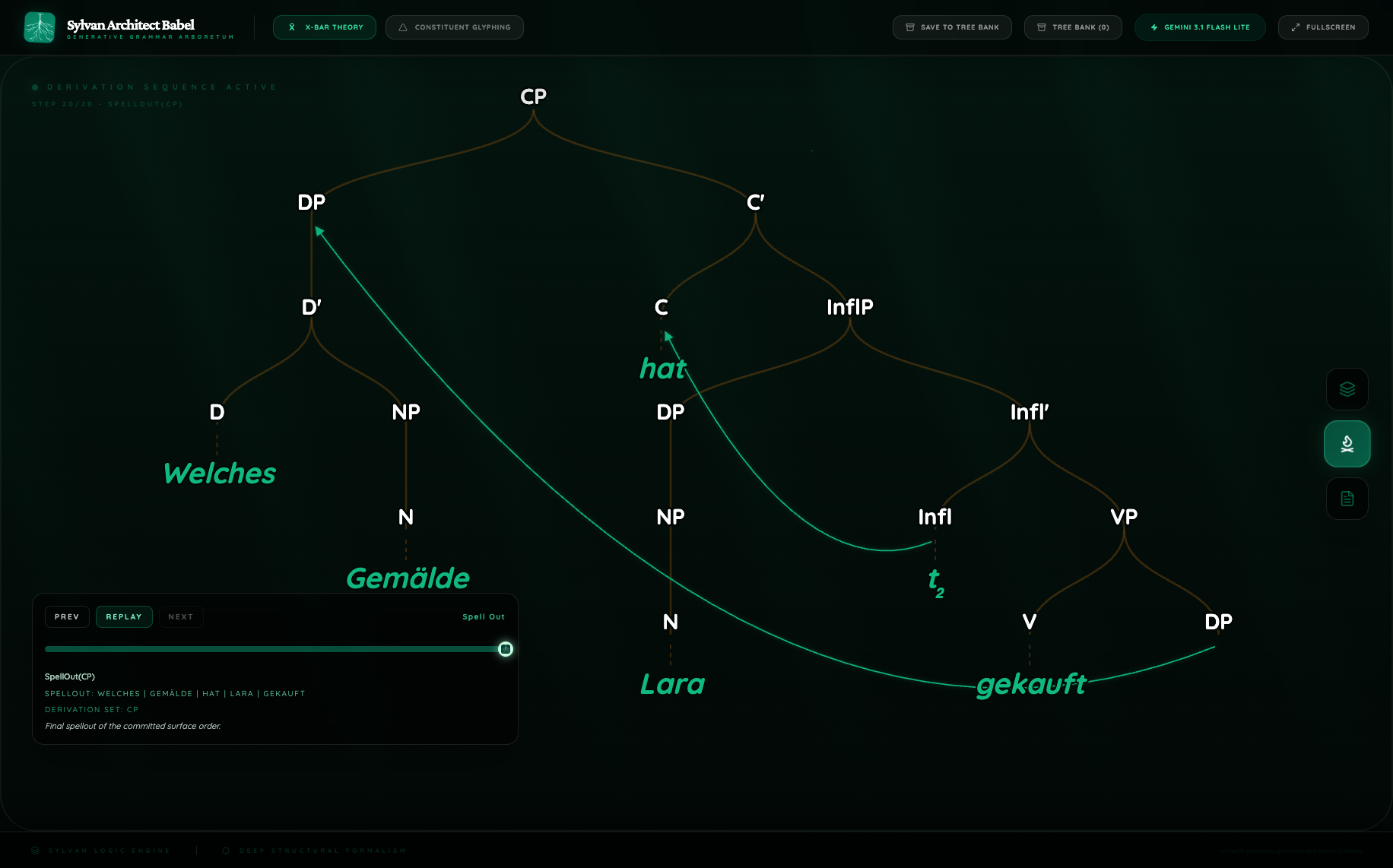Select the CP root node
The height and width of the screenshot is (868, 1393).
533,97
